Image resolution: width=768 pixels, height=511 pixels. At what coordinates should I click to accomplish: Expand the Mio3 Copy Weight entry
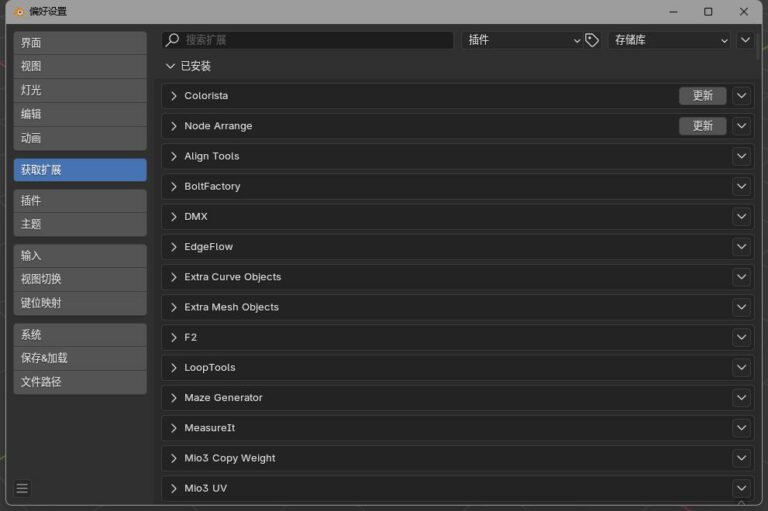pyautogui.click(x=173, y=458)
